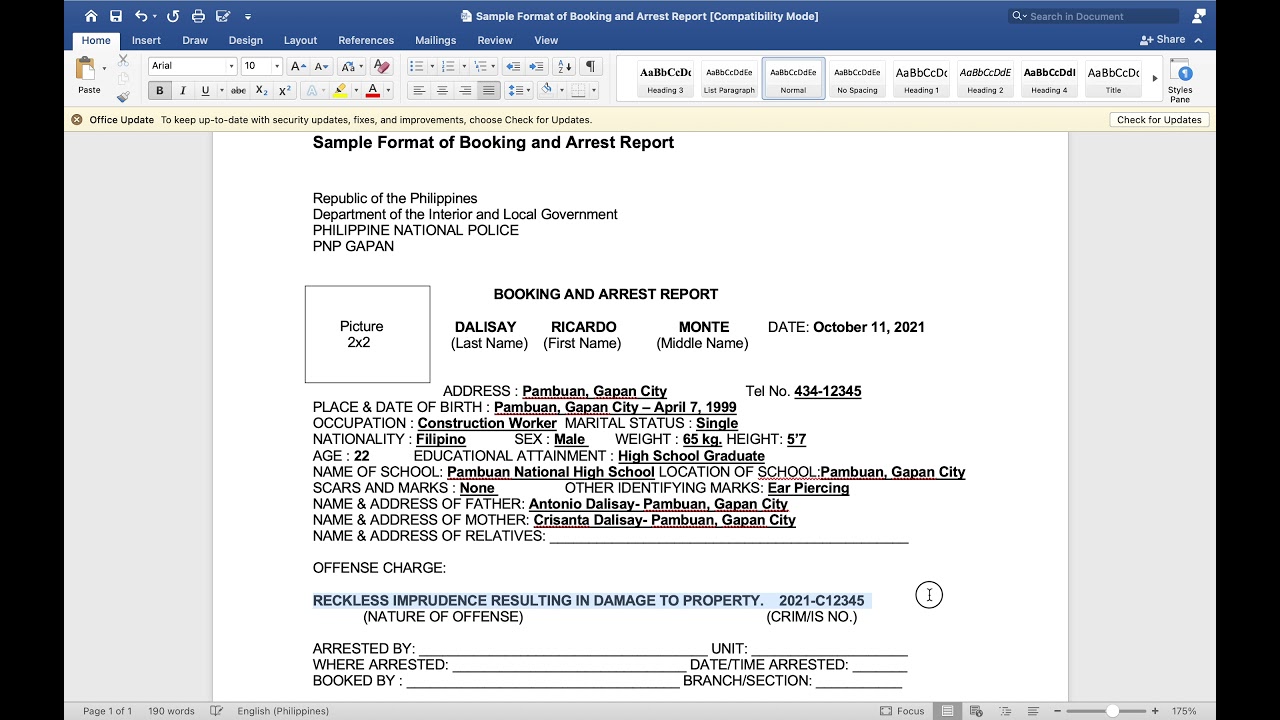
Task: Apply the Title style
Action: pyautogui.click(x=1113, y=79)
